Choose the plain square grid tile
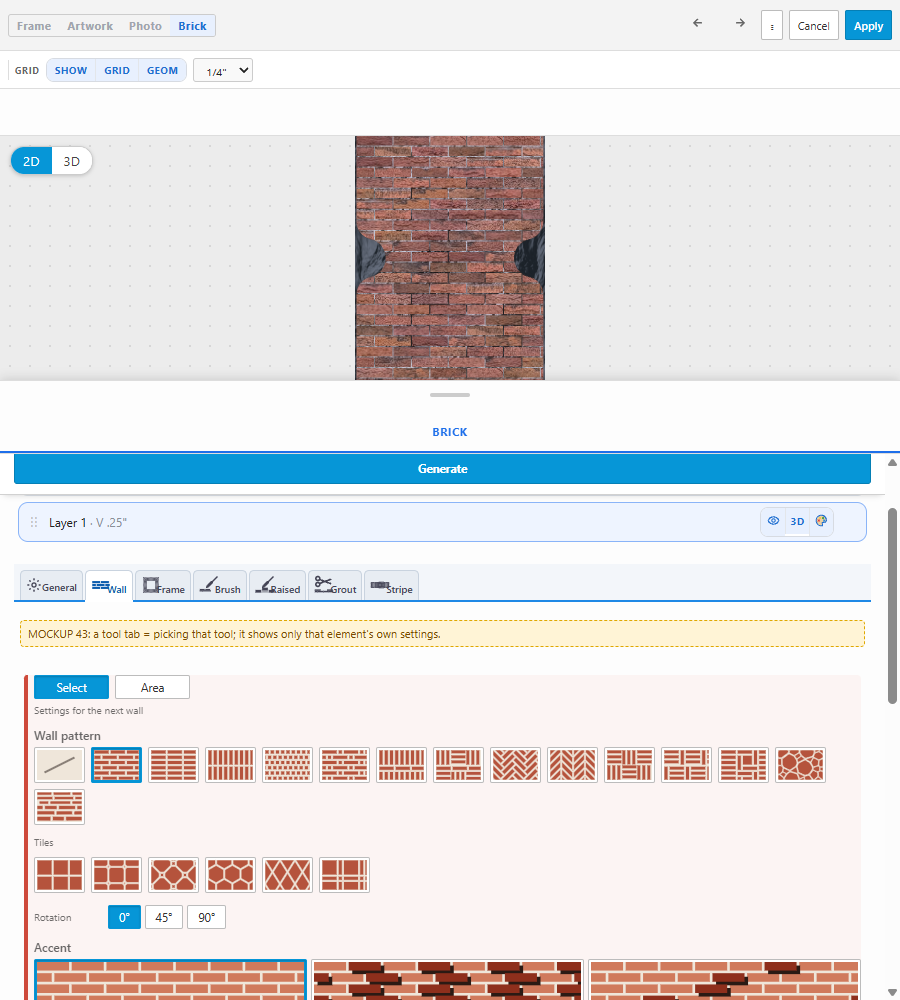This screenshot has height=1000, width=900. [x=59, y=875]
